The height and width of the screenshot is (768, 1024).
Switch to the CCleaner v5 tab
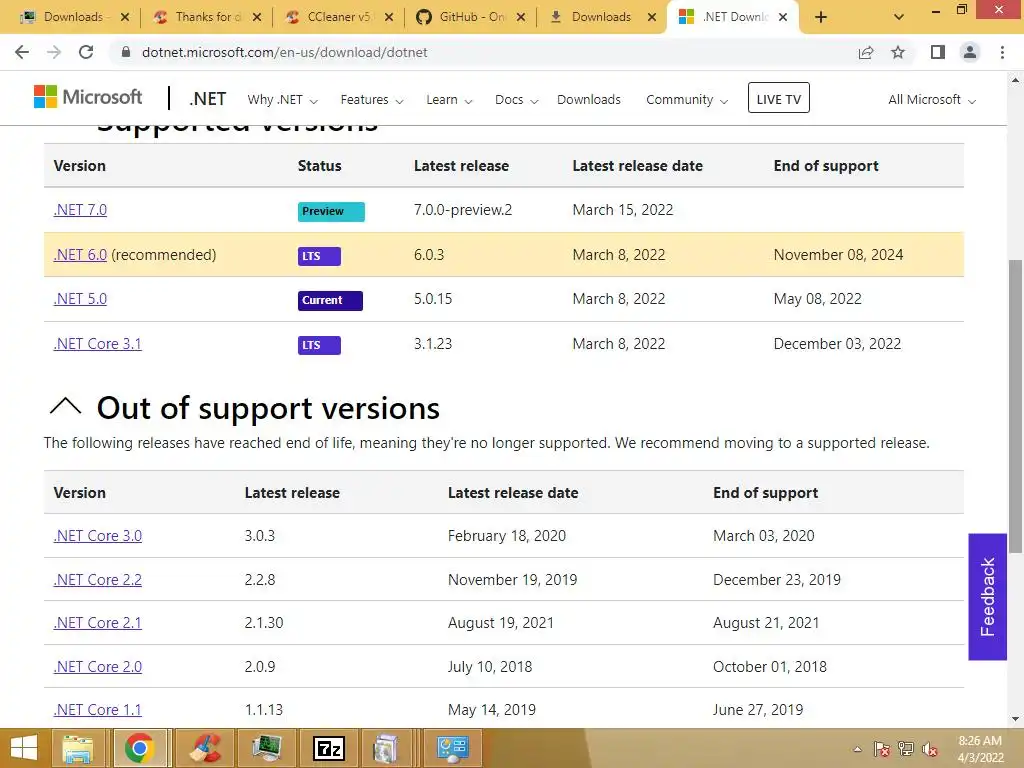pyautogui.click(x=336, y=17)
